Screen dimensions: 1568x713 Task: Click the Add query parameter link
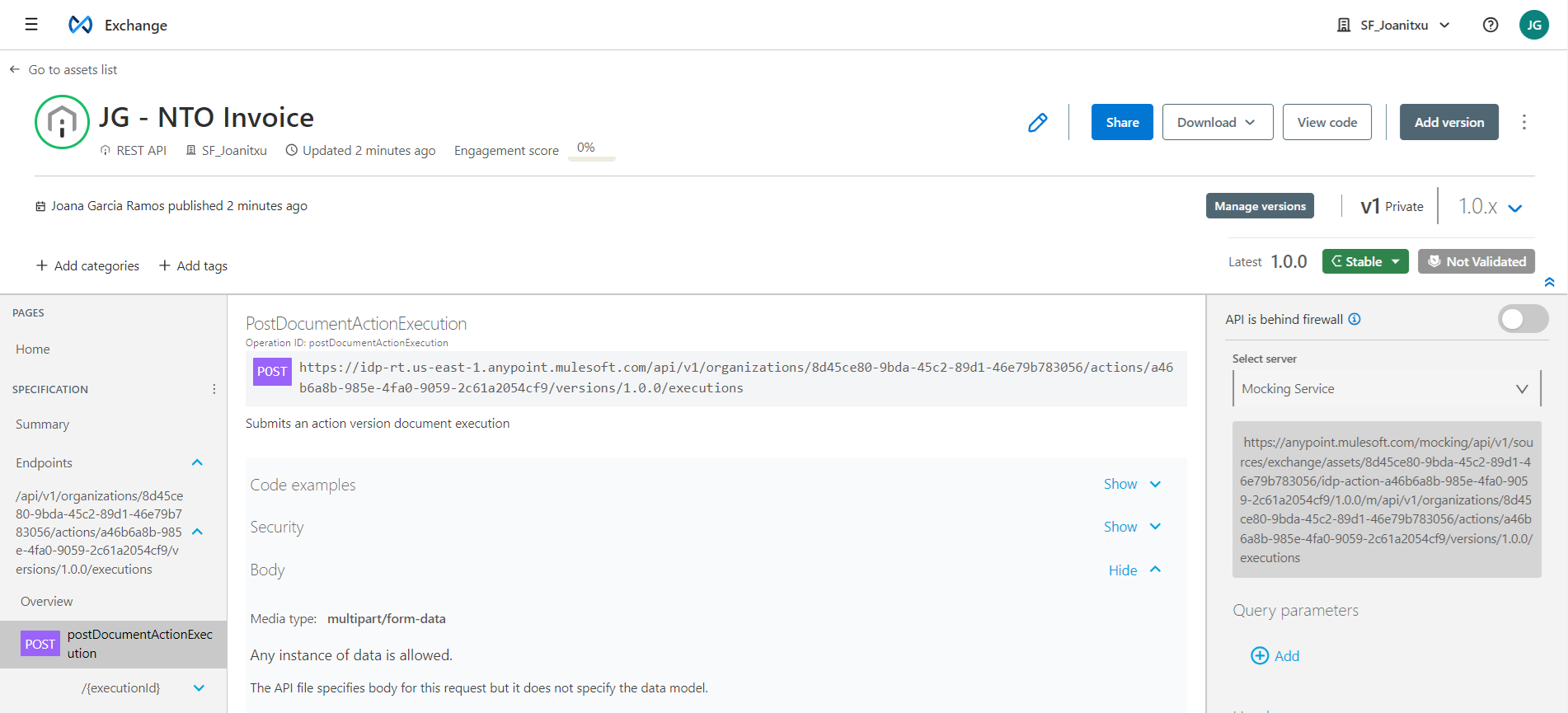click(x=1287, y=655)
